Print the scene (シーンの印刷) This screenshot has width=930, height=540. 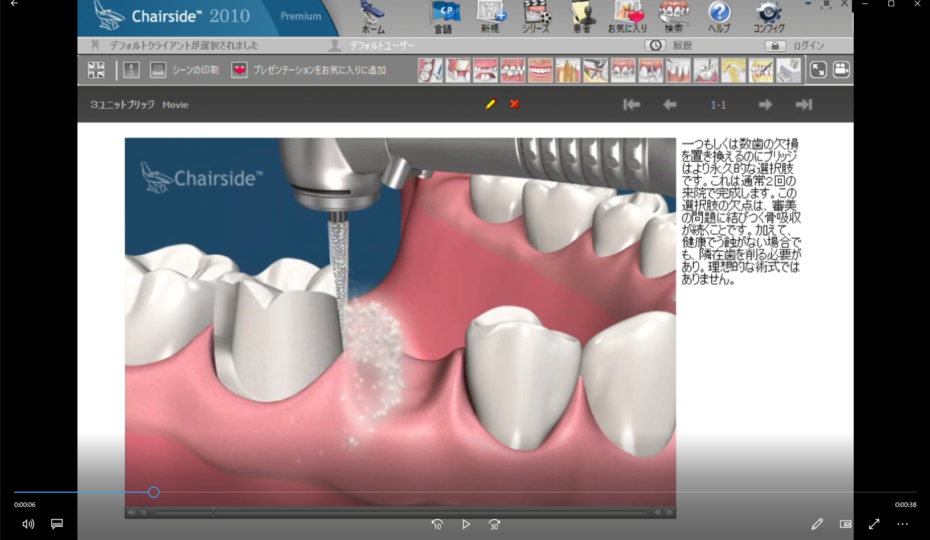coord(184,70)
